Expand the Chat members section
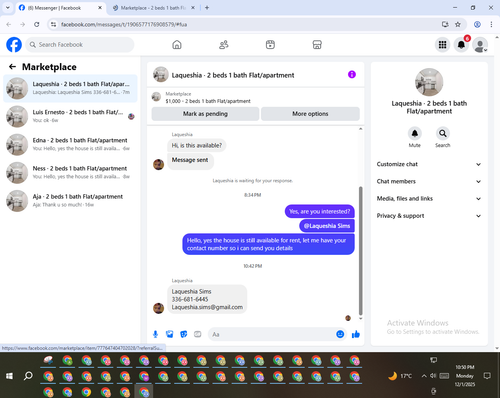Screen dimensions: 500x398 pos(429,181)
